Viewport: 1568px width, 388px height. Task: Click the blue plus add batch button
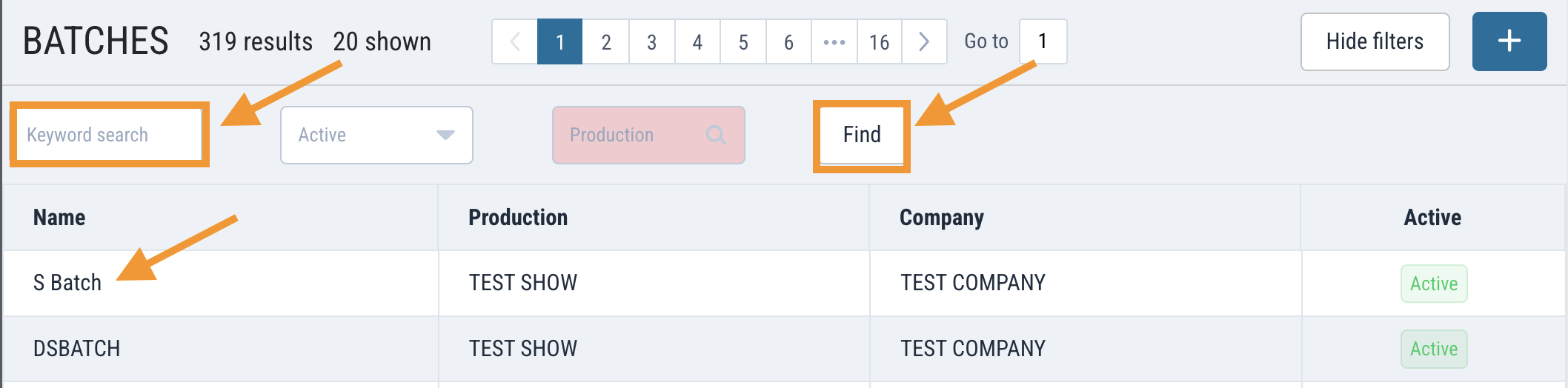[x=1509, y=41]
